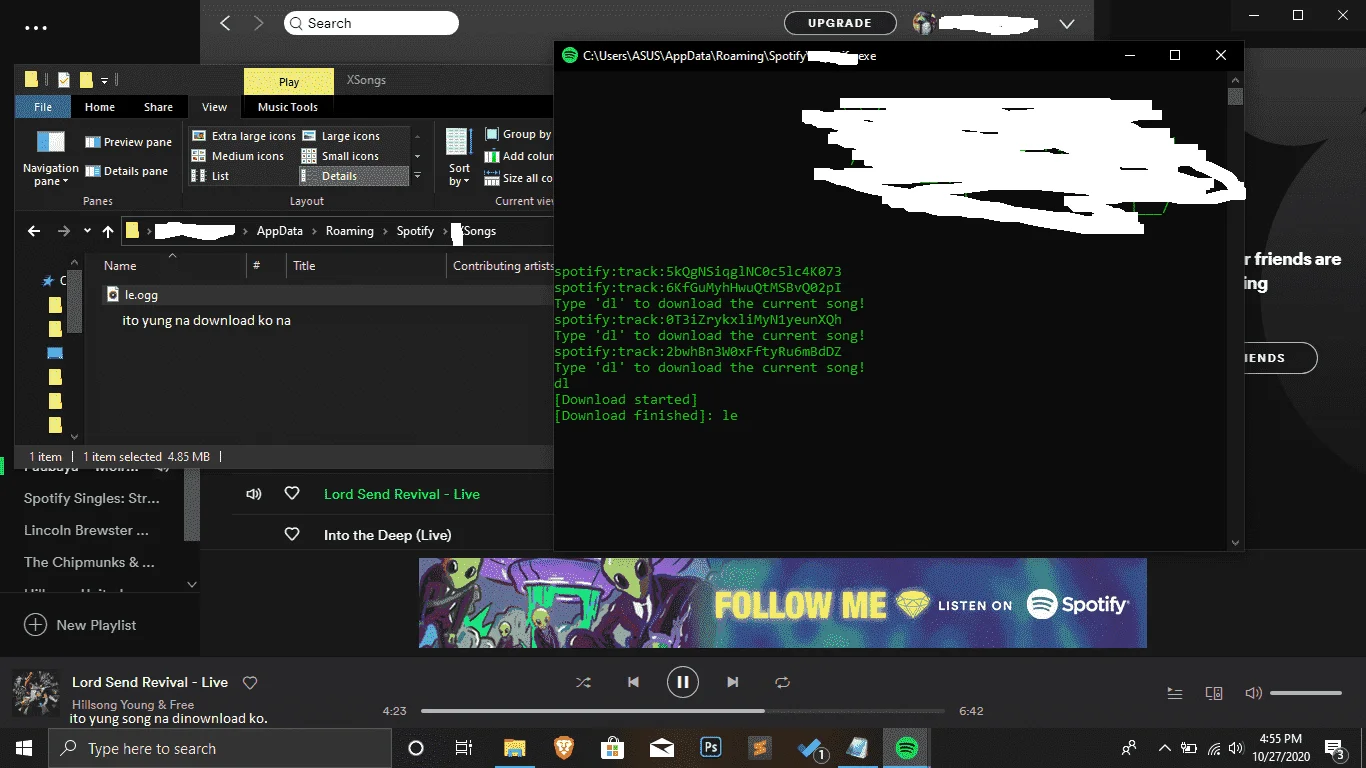This screenshot has height=768, width=1366.
Task: Open the Sort by dropdown
Action: point(459,158)
